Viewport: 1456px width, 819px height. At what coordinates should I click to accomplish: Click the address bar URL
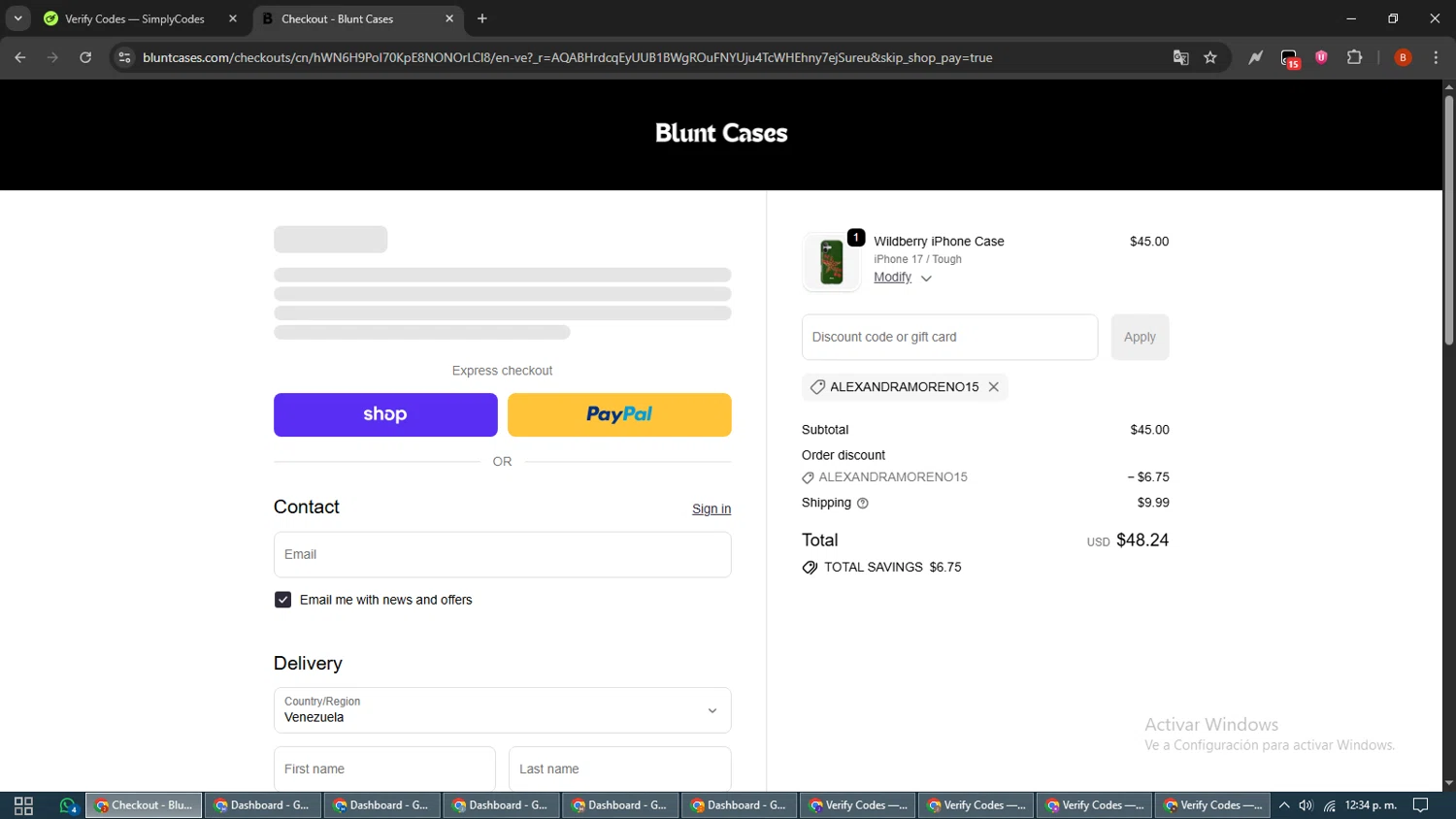tap(567, 57)
